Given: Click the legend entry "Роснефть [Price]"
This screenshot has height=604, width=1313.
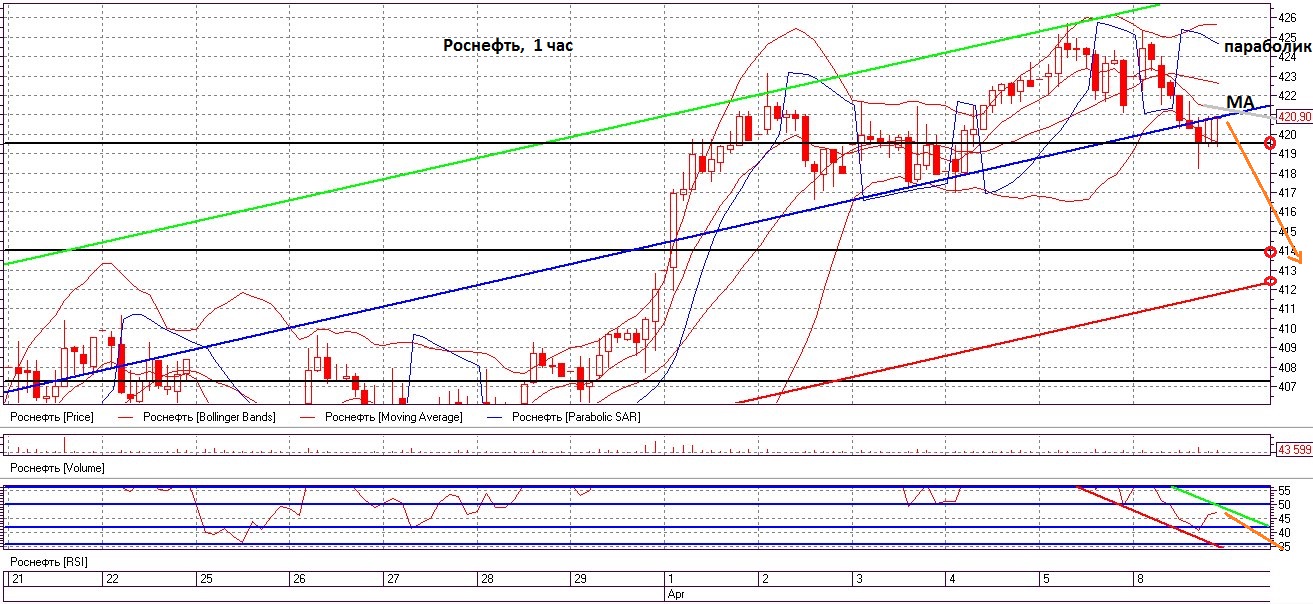Looking at the screenshot, I should tap(51, 416).
